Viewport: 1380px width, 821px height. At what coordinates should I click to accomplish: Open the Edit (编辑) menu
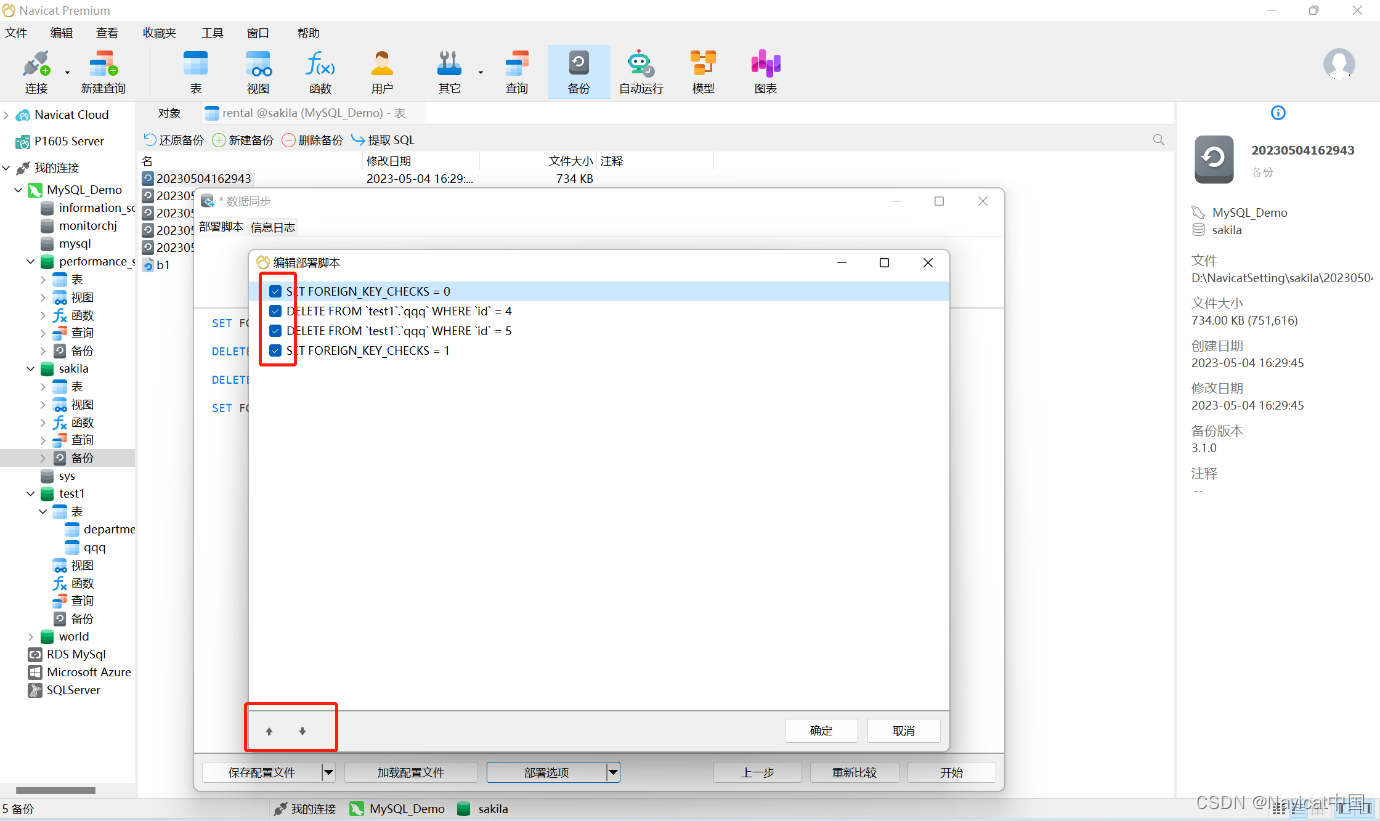62,33
